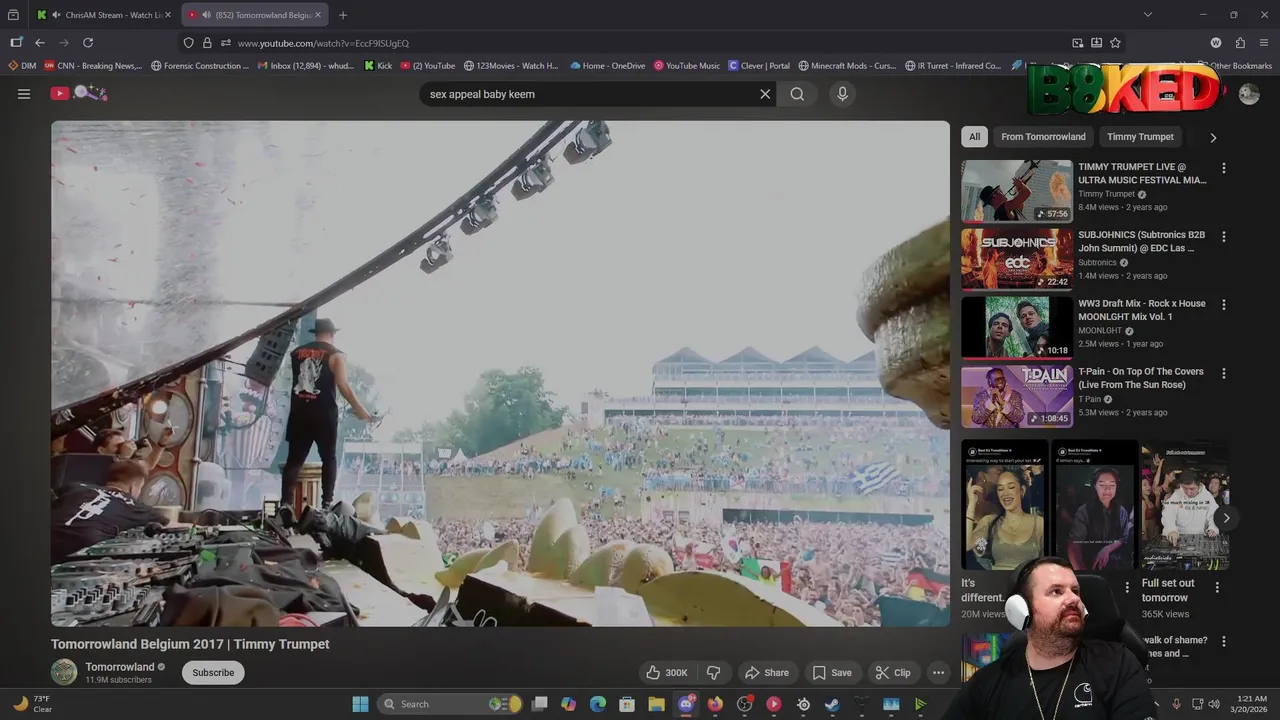
Task: Open the browser extensions puzzle icon
Action: (x=1240, y=43)
